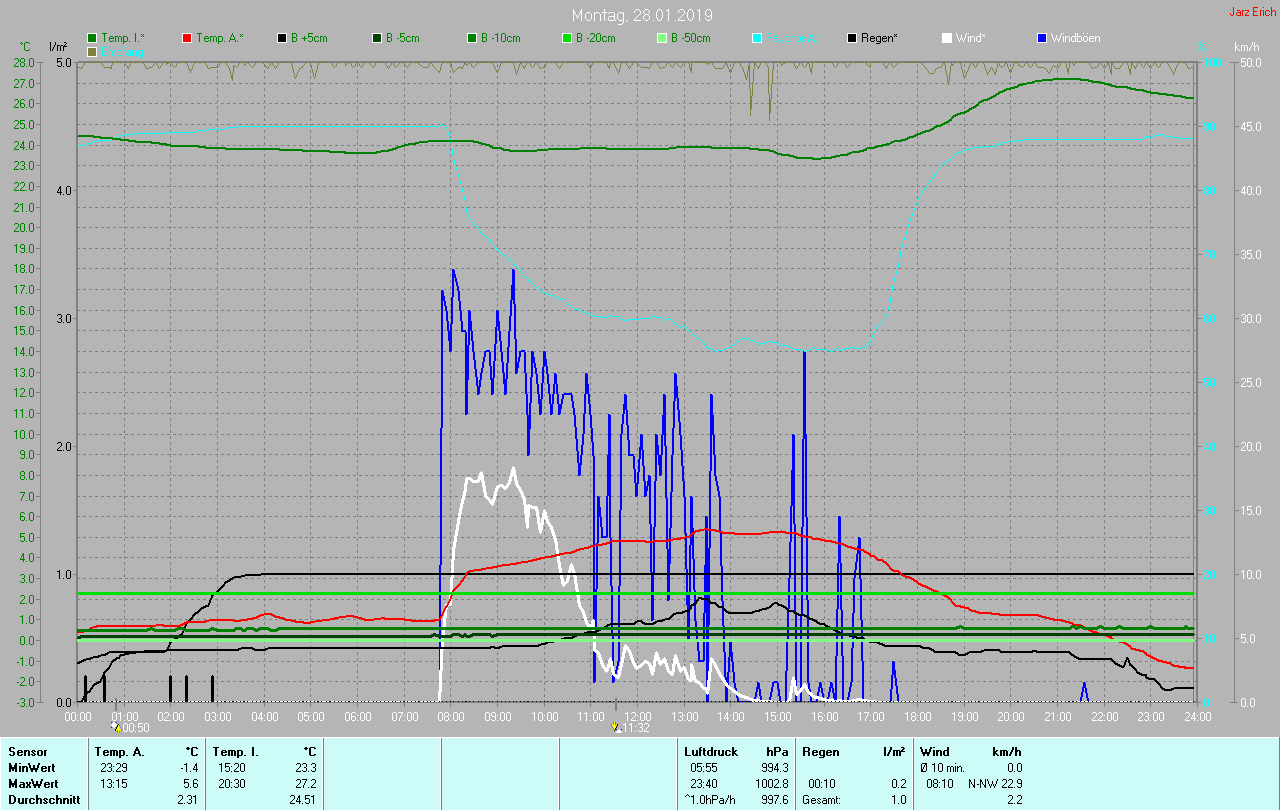
Task: Select the Temp. A. column header
Action: click(x=119, y=751)
